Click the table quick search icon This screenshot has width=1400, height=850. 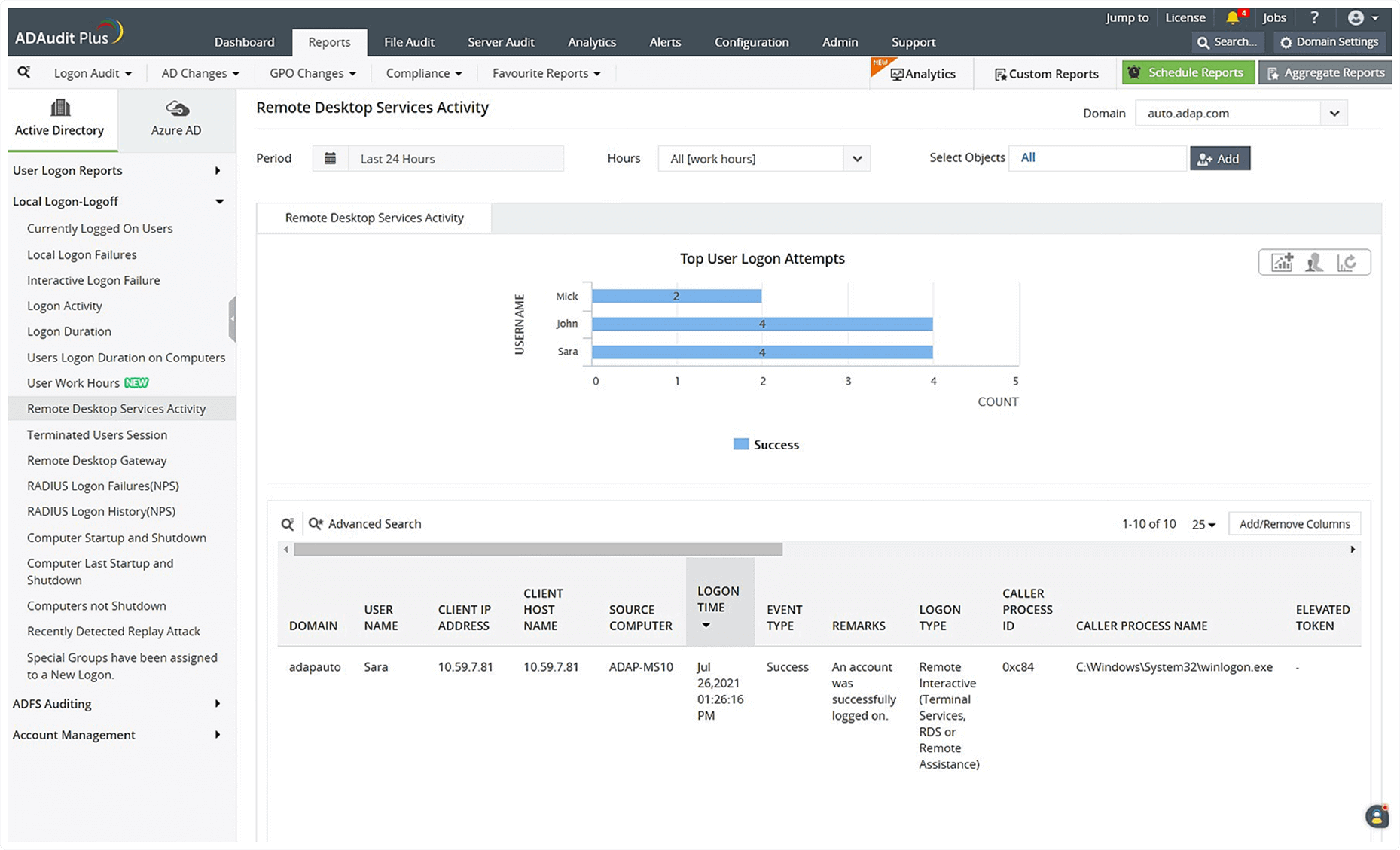click(287, 524)
